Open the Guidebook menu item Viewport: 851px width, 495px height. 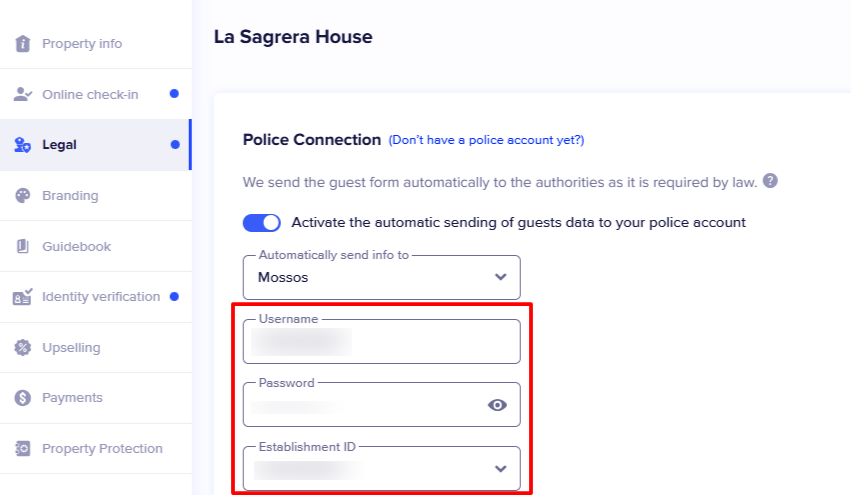point(96,246)
